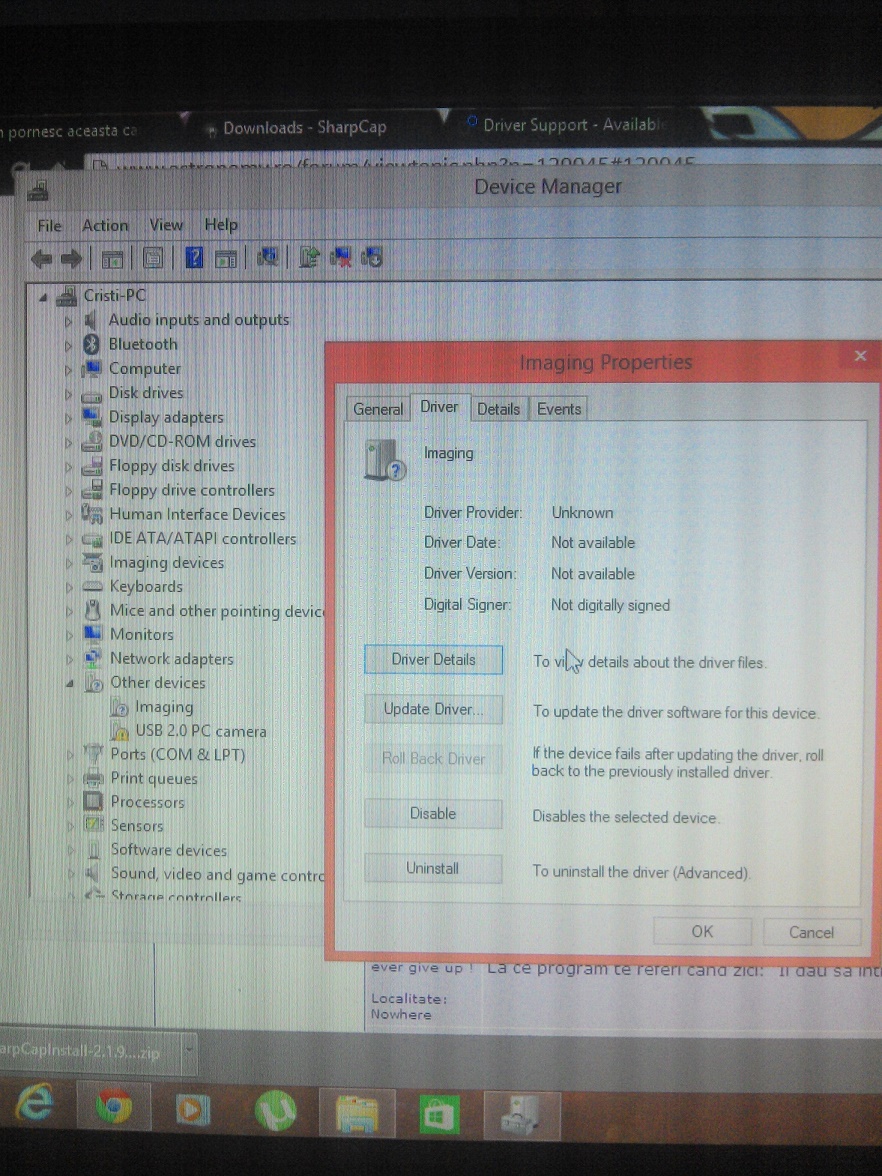882x1176 pixels.
Task: Click the Uninstall button
Action: pyautogui.click(x=433, y=868)
